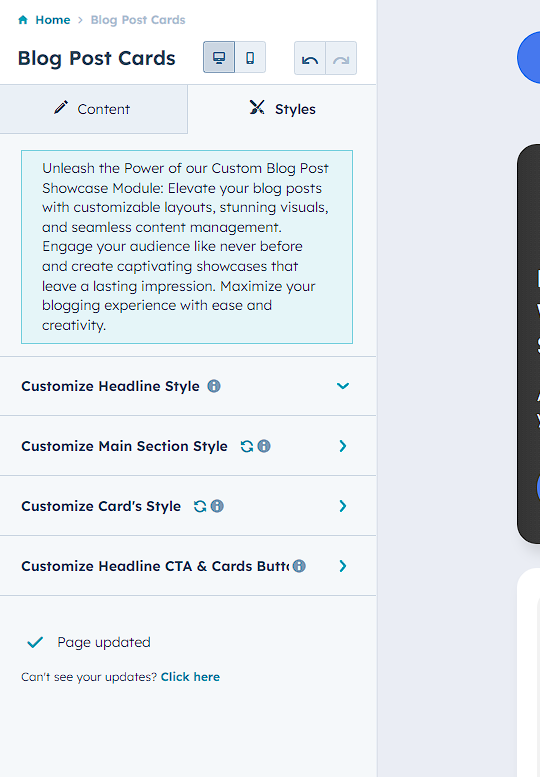Switch to mobile preview mode
The image size is (540, 777).
pyautogui.click(x=250, y=57)
